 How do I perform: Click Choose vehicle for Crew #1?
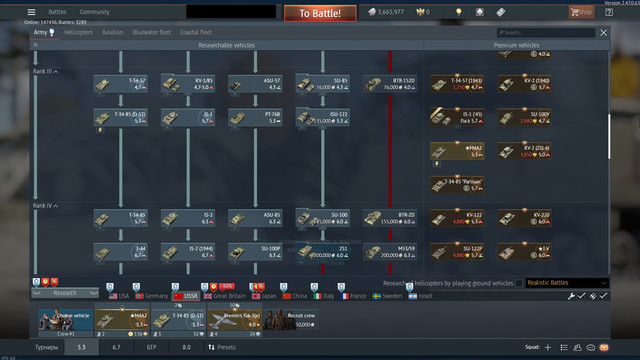[x=66, y=320]
